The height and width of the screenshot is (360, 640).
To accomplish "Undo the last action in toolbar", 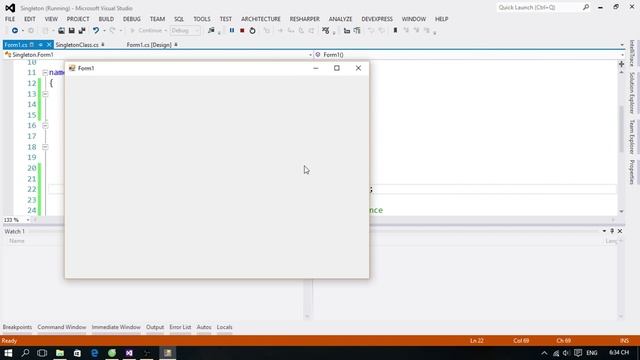I will point(96,31).
